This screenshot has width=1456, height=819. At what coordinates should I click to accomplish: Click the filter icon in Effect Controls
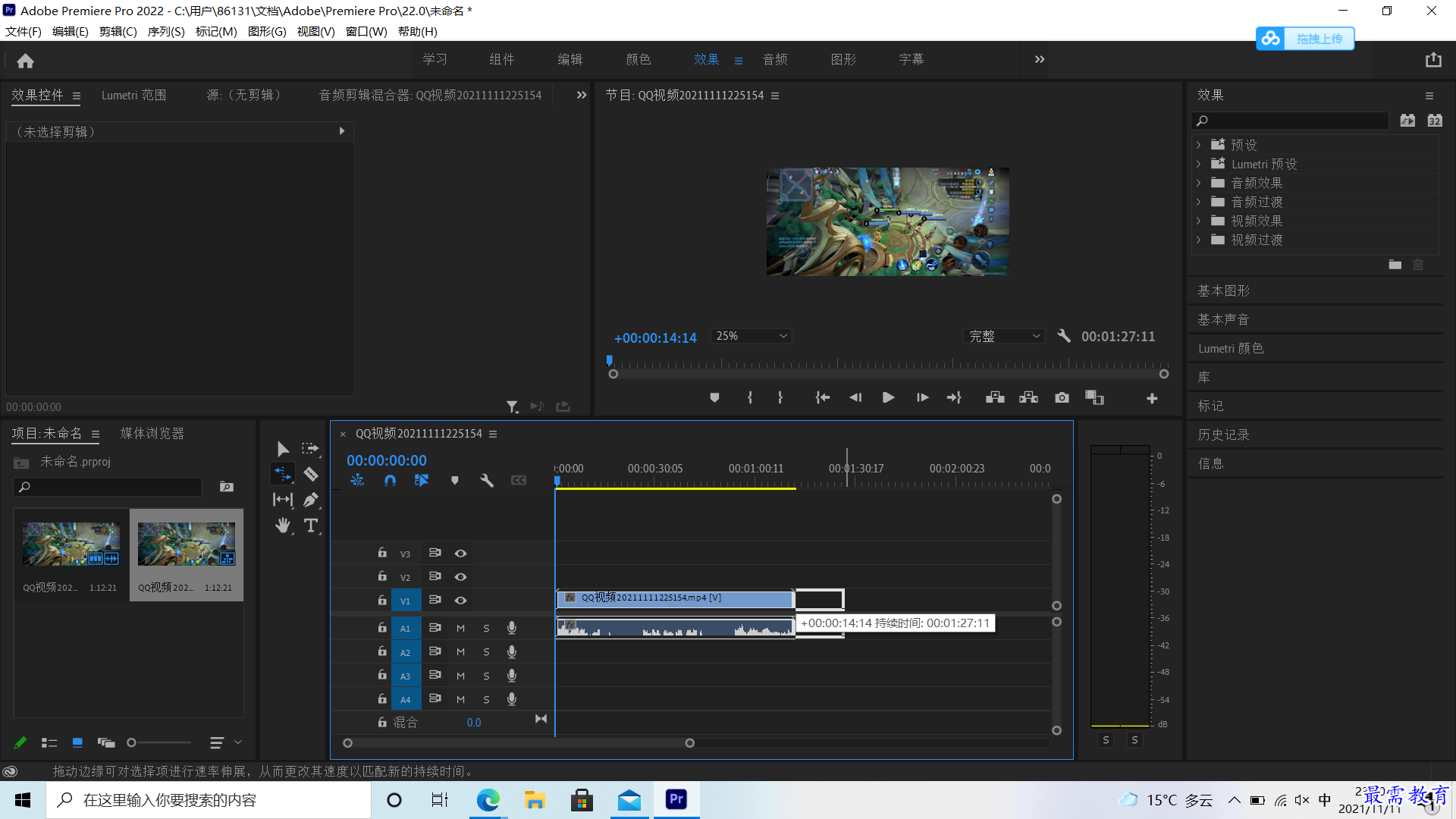pyautogui.click(x=513, y=407)
